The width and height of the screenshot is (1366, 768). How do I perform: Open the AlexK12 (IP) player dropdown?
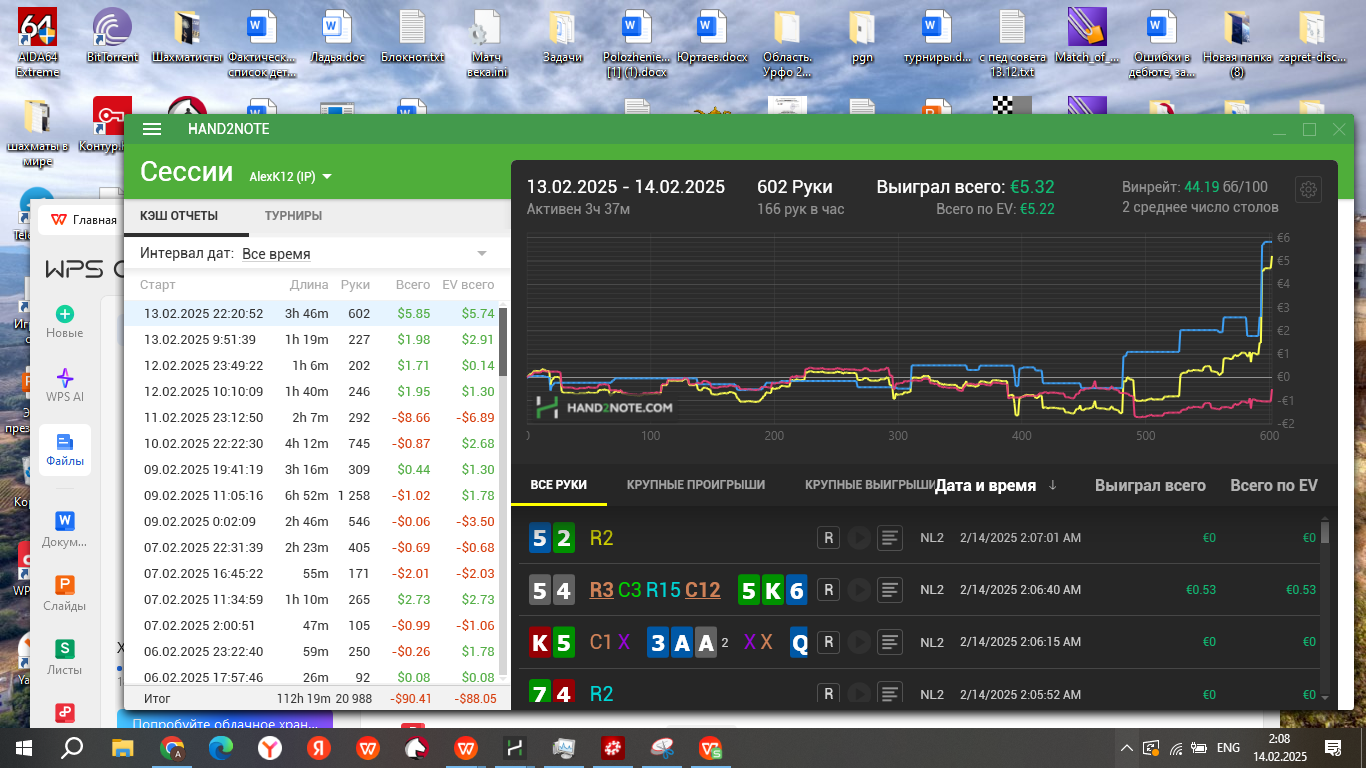click(290, 177)
